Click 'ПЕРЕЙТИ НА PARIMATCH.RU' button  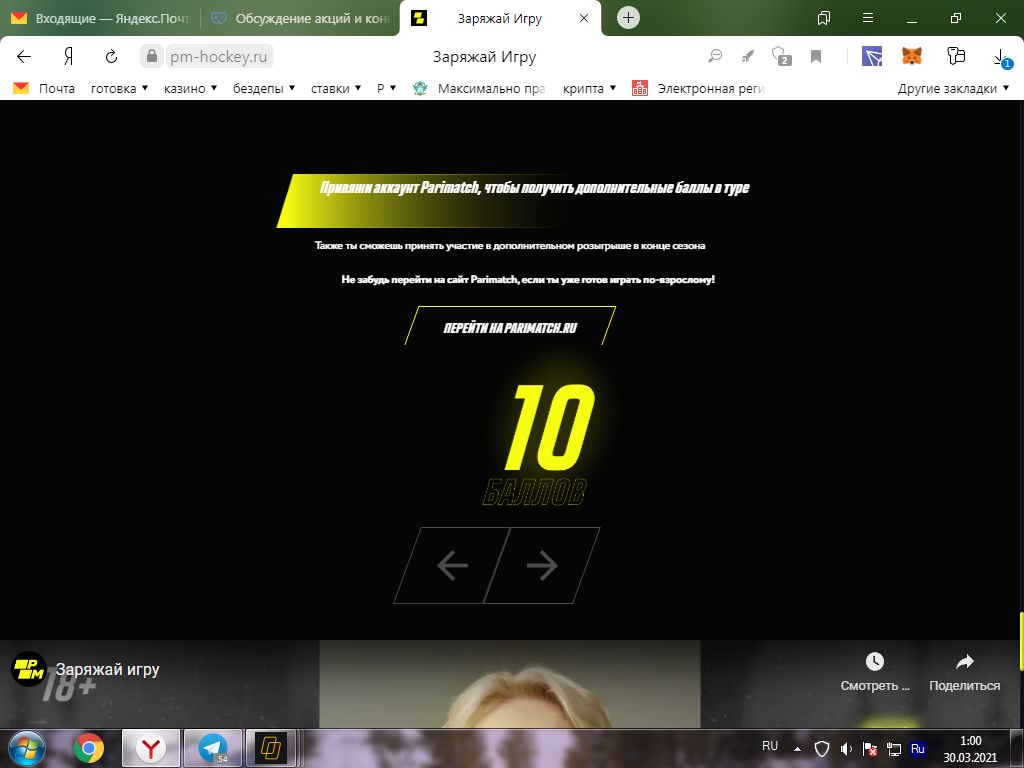(510, 326)
